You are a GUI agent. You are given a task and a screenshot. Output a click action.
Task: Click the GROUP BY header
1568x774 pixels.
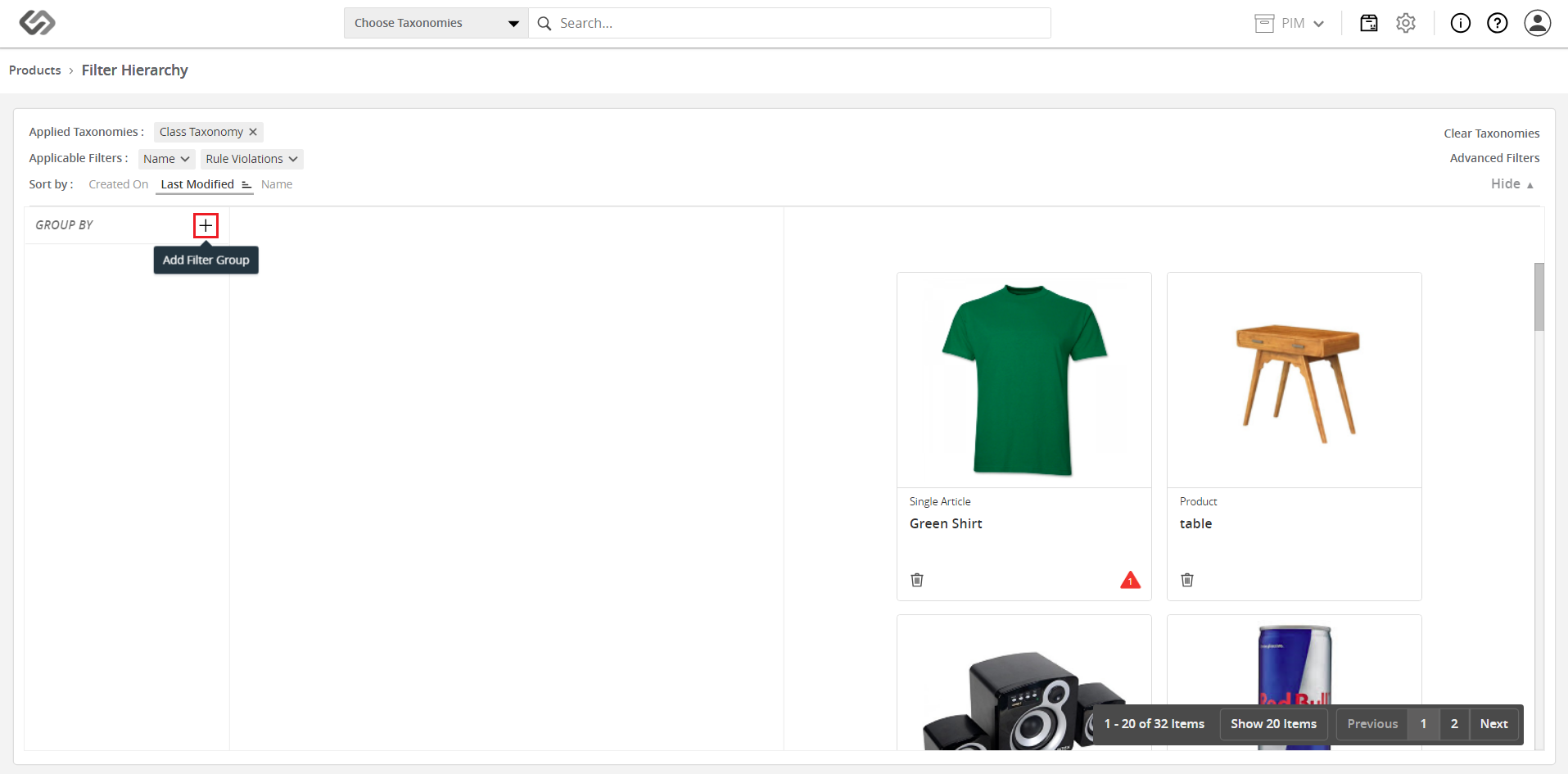click(x=65, y=225)
